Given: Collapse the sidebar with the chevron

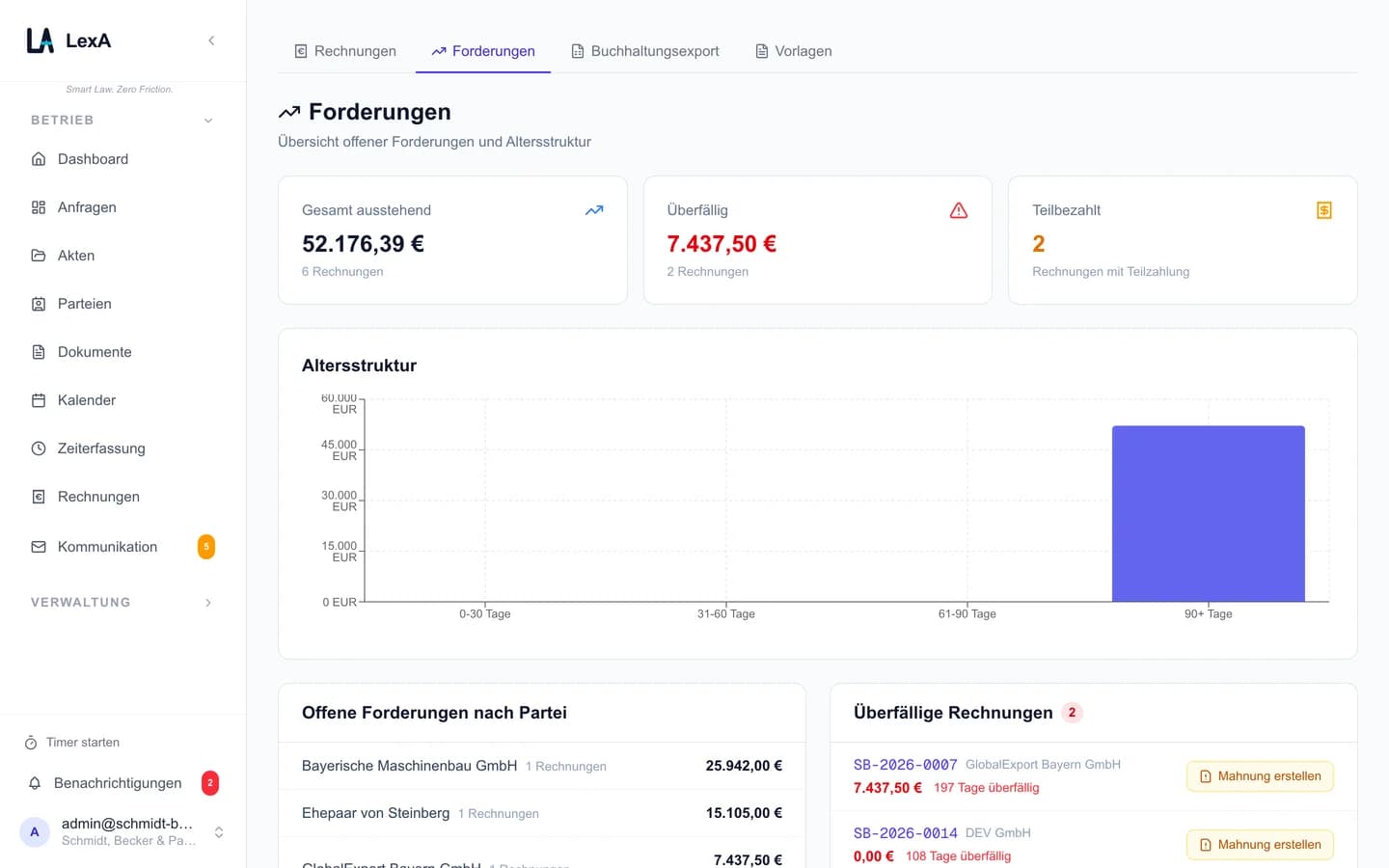Looking at the screenshot, I should (211, 41).
